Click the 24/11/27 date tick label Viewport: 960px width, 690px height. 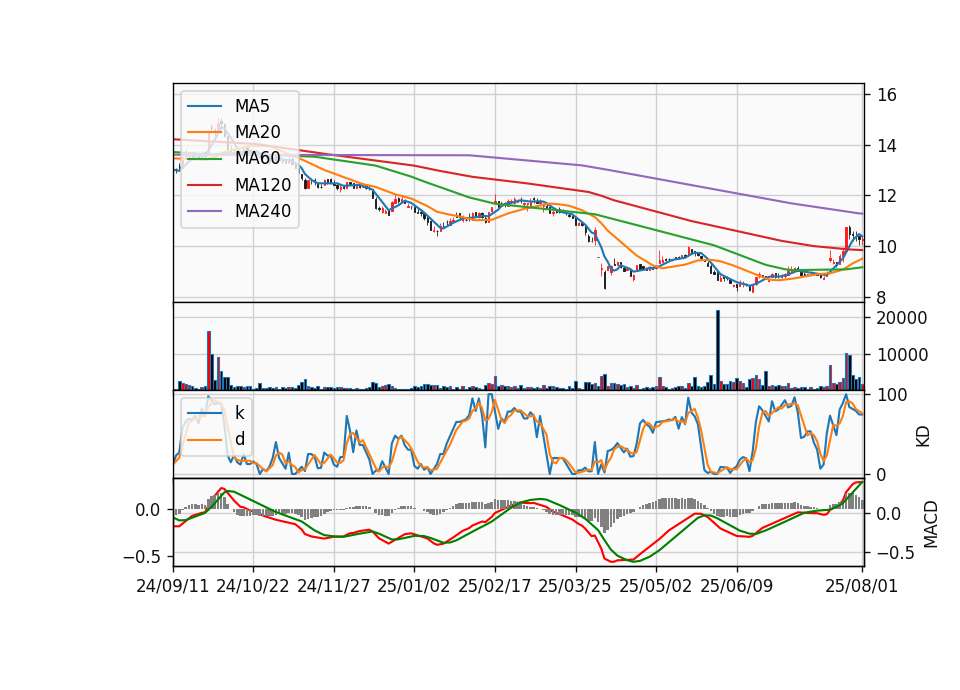pyautogui.click(x=334, y=586)
